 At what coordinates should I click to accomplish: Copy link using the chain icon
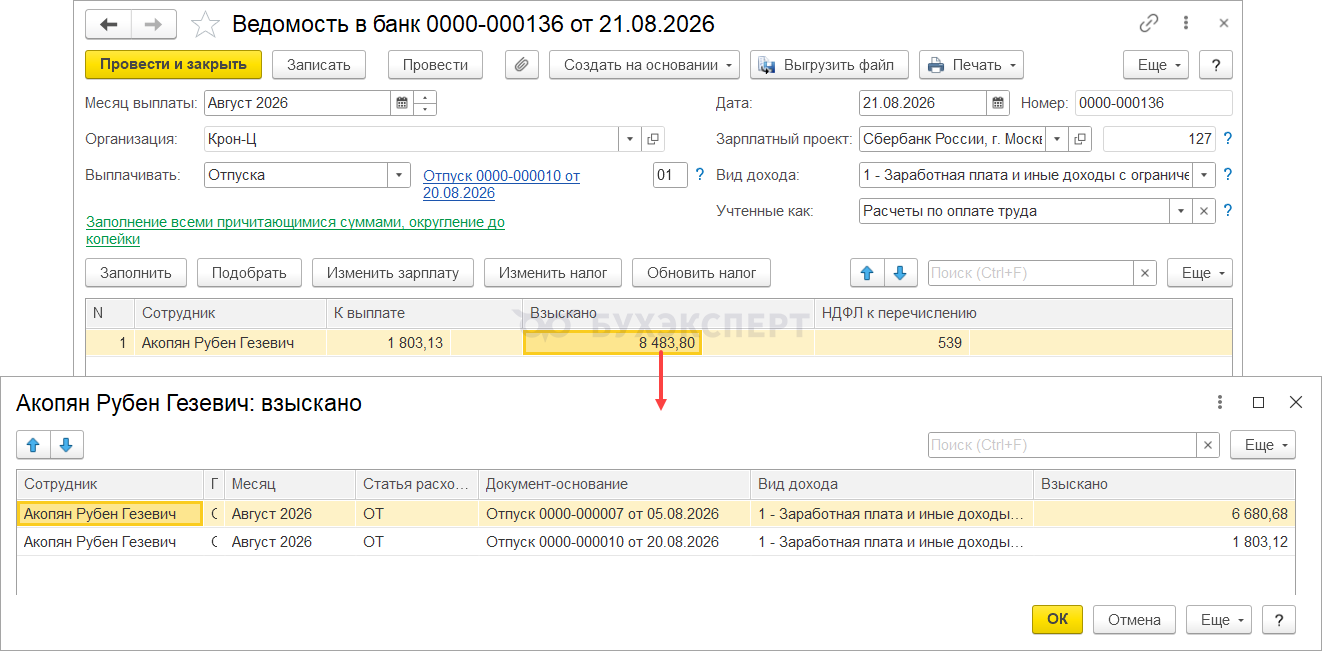pyautogui.click(x=1149, y=24)
